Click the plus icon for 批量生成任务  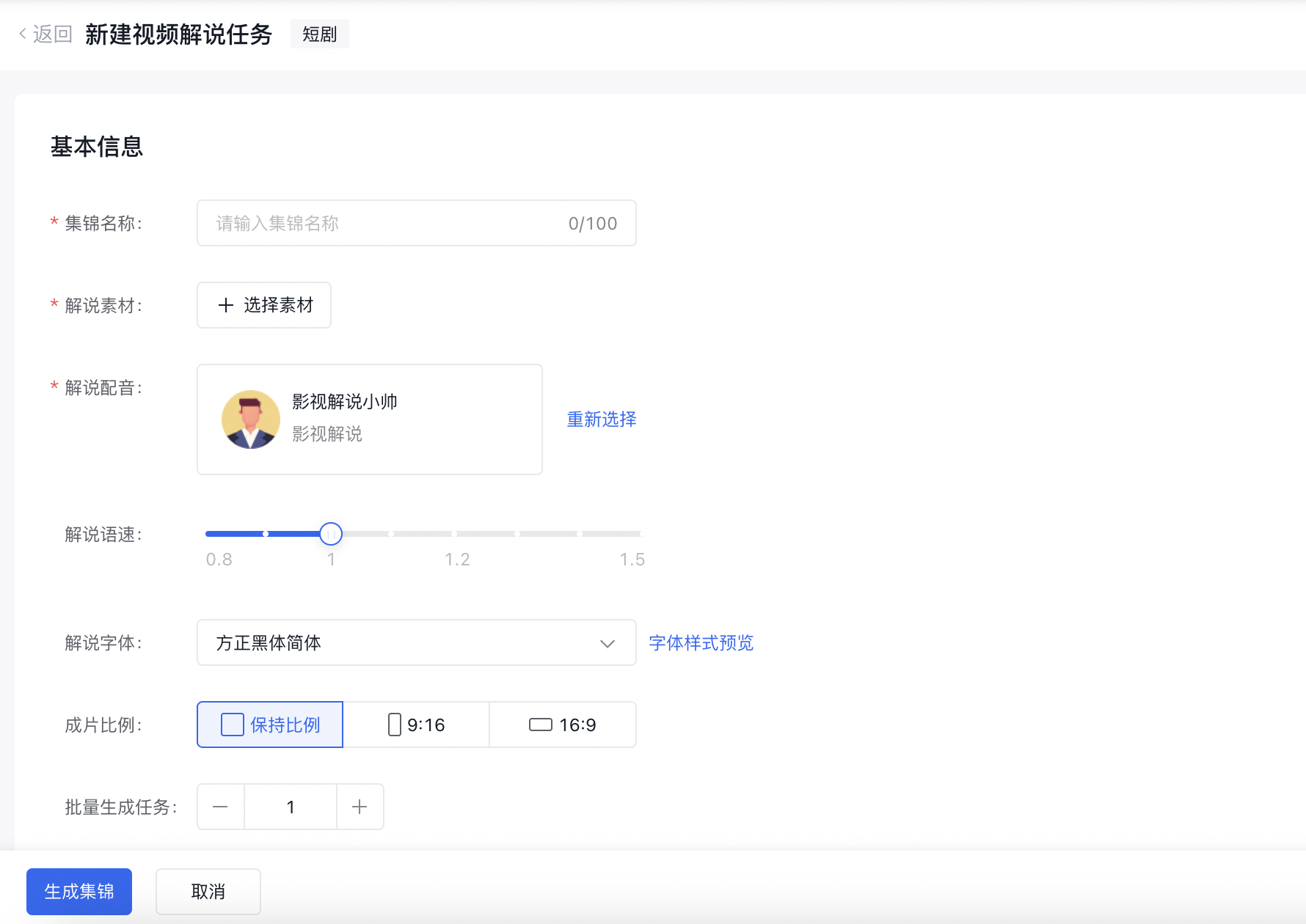tap(360, 807)
